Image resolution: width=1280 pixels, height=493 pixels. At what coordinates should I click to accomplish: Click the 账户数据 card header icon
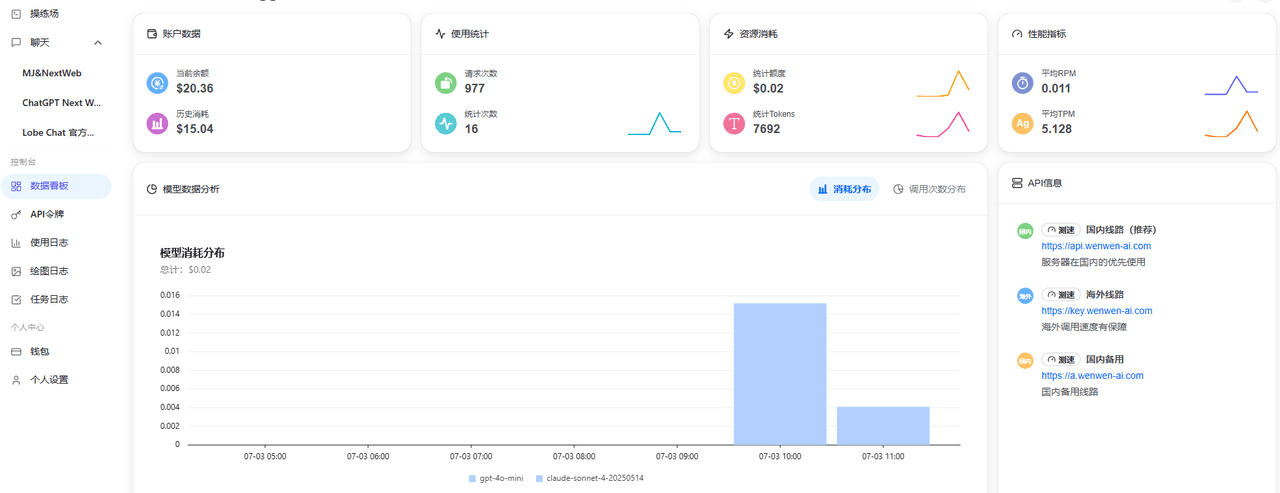pyautogui.click(x=152, y=34)
